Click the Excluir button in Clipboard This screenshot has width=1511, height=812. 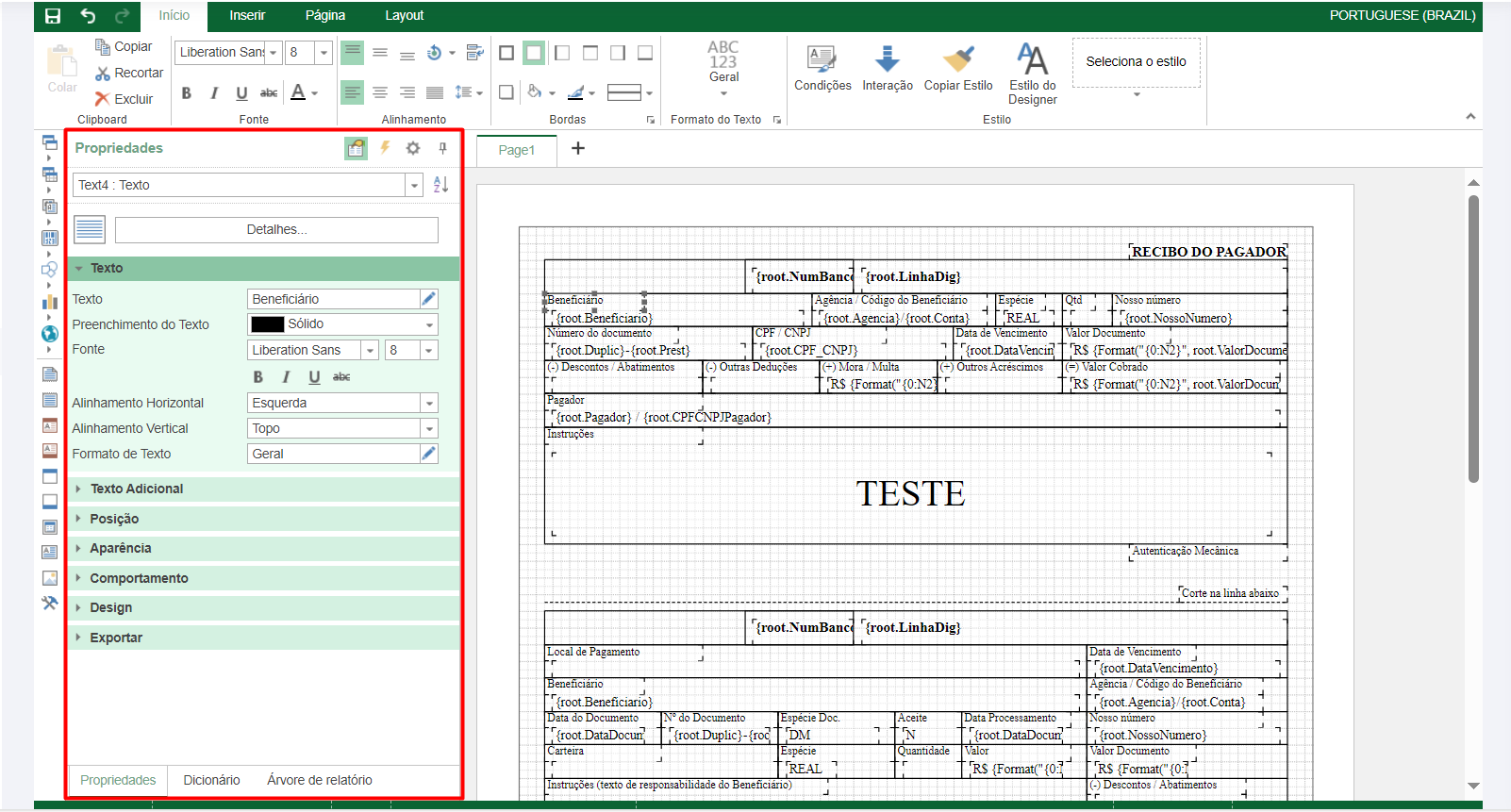(x=124, y=99)
